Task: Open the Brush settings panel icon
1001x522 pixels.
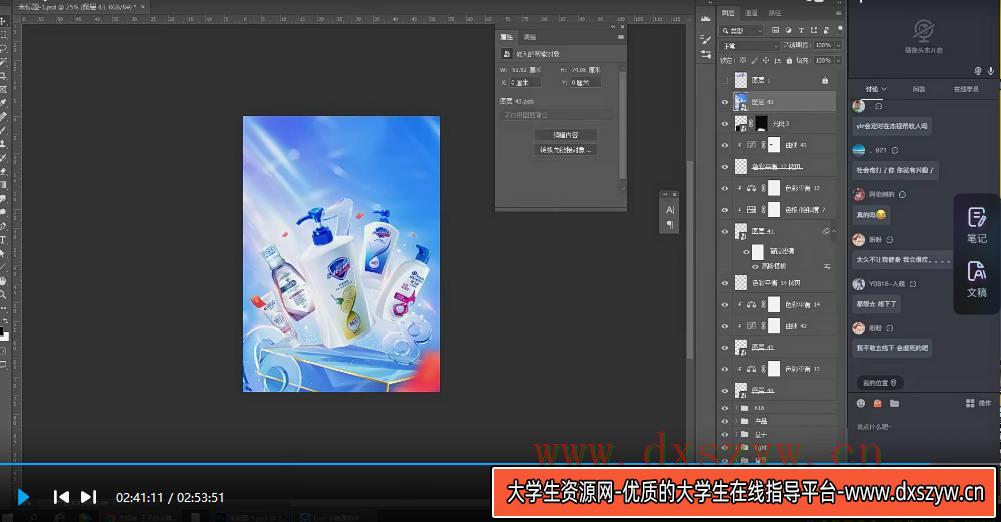Action: (x=705, y=40)
